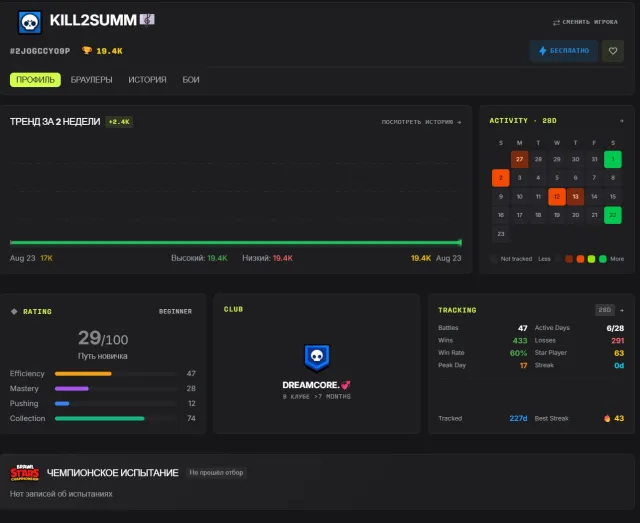Click the Tracked 227d value

(x=518, y=418)
